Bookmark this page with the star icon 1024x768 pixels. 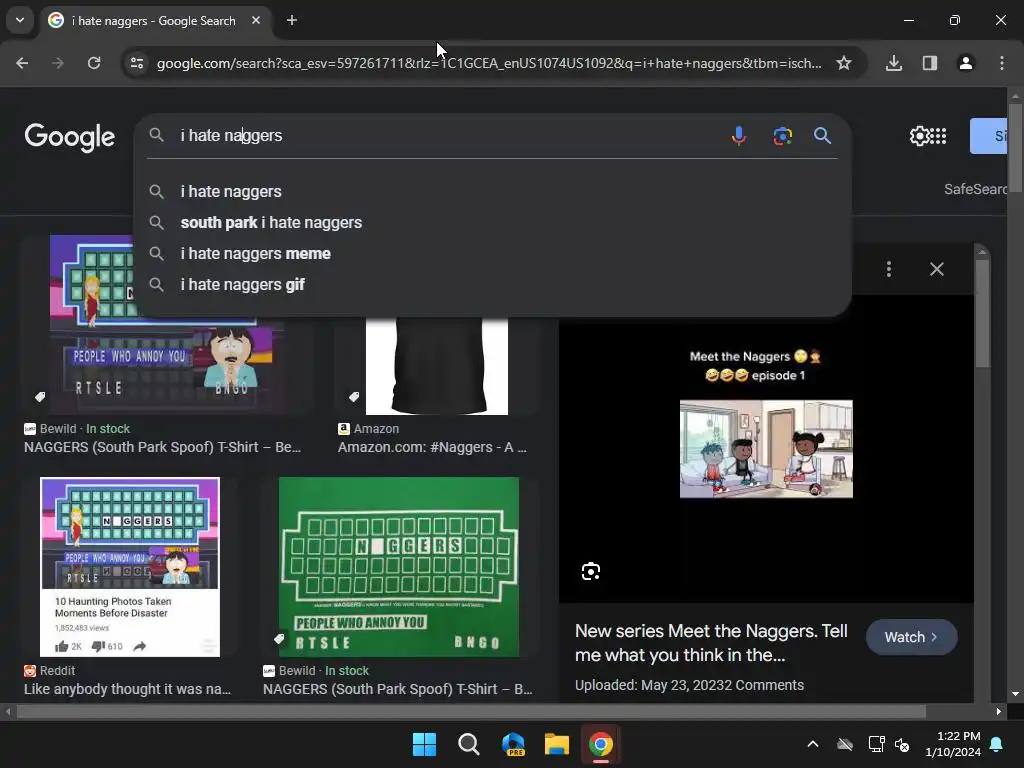pyautogui.click(x=844, y=63)
